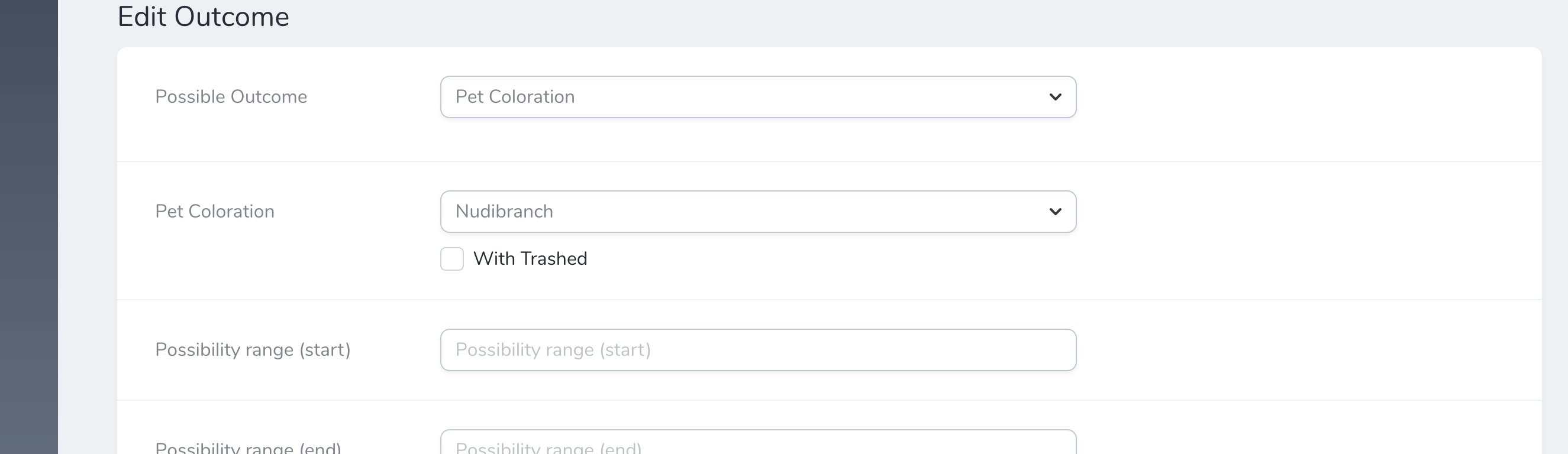
Task: Click the Possible Outcome field label
Action: (231, 96)
